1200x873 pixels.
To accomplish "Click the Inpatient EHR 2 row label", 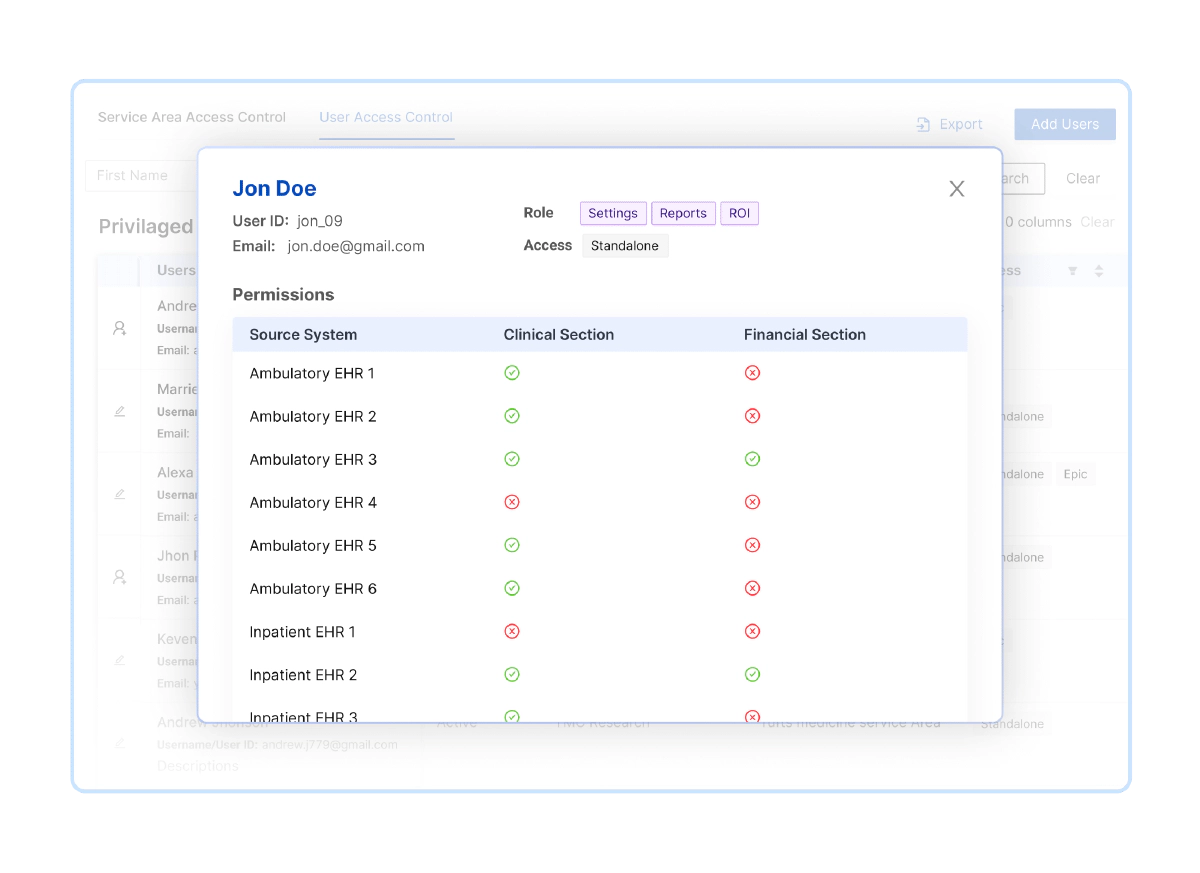I will (x=303, y=675).
